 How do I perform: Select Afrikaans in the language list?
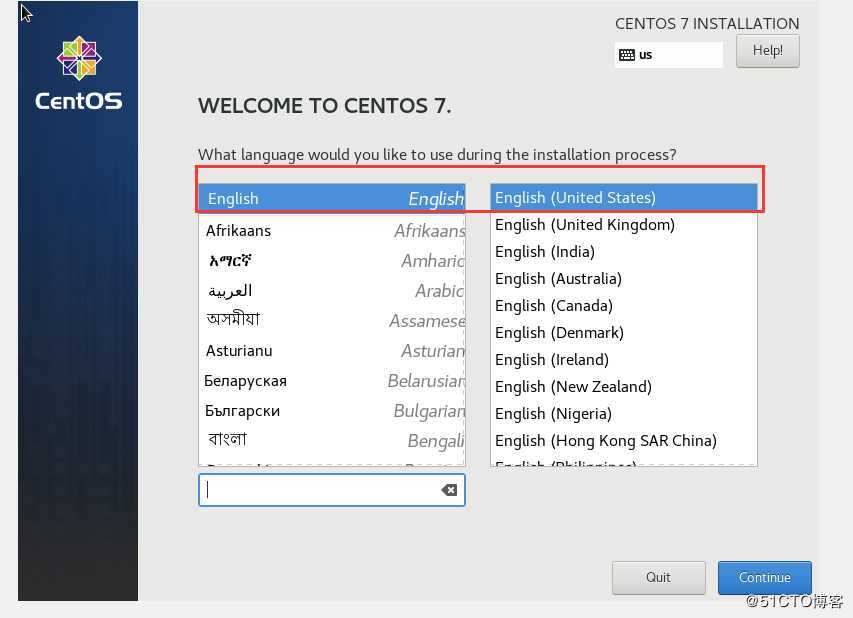332,231
